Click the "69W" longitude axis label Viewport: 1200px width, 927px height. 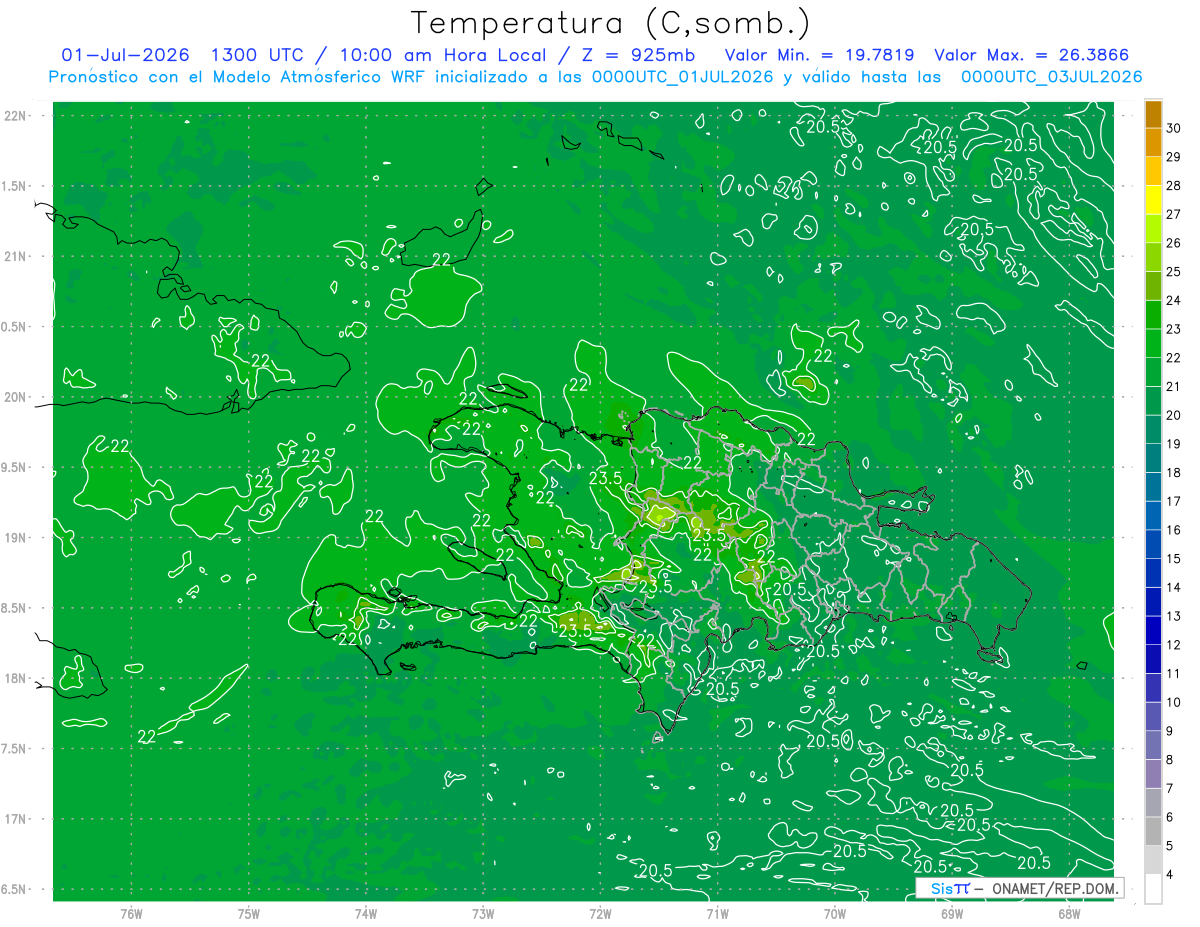tap(952, 913)
